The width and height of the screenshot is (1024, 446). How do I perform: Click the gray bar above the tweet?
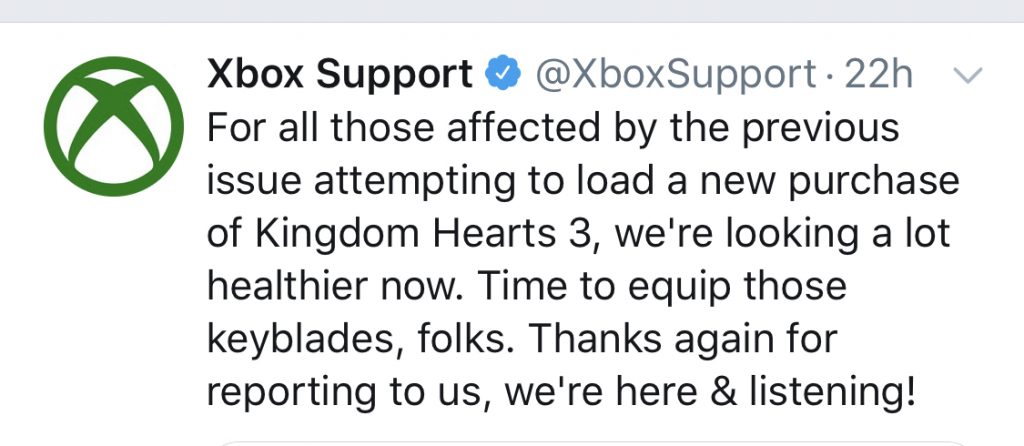[x=512, y=10]
